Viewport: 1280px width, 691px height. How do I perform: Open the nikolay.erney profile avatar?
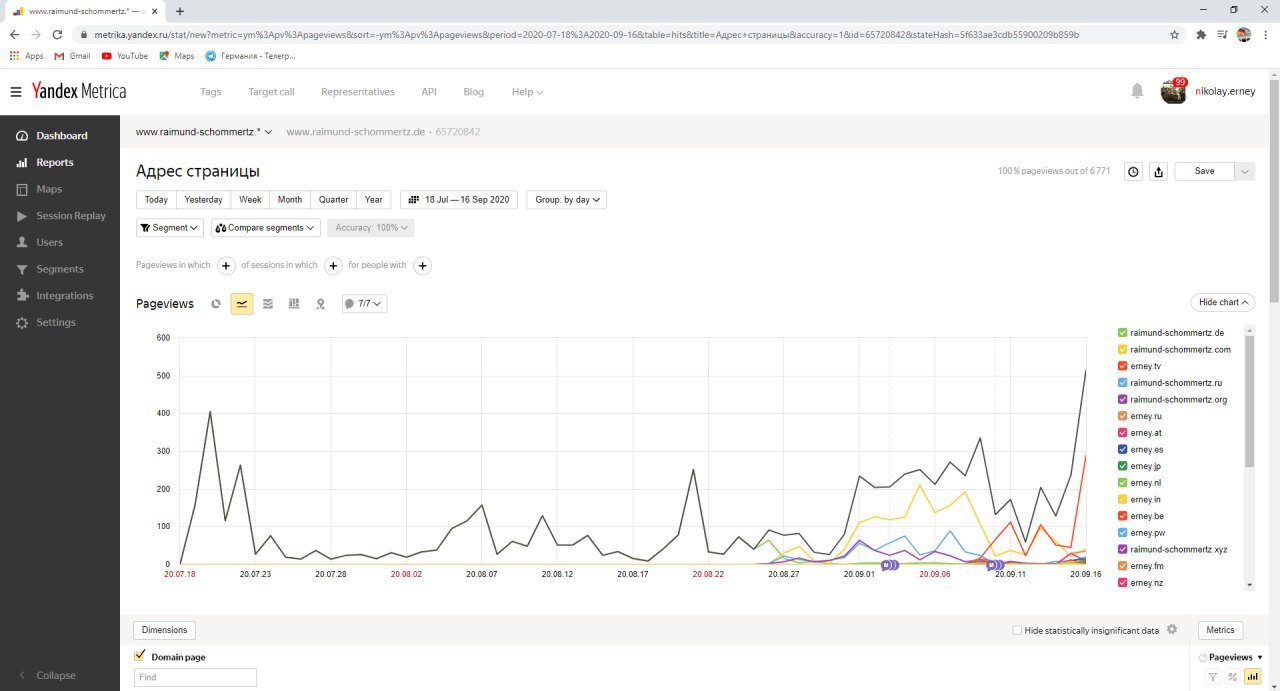(1173, 91)
